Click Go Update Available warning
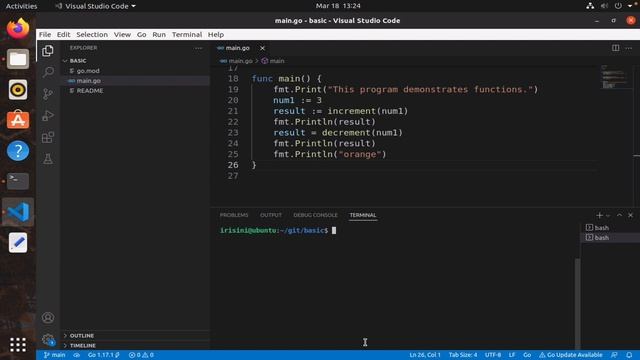This screenshot has width=640, height=360. [571, 355]
